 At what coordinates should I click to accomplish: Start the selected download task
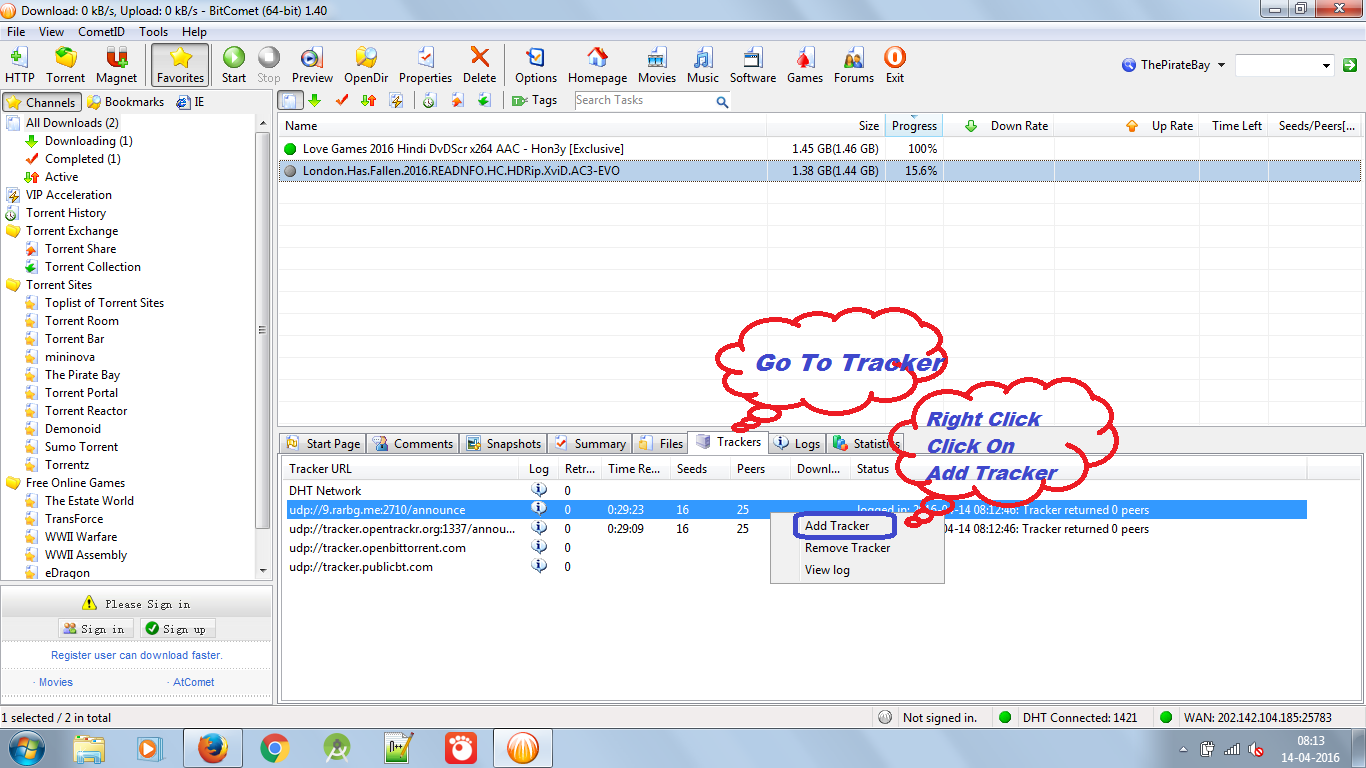click(x=234, y=65)
